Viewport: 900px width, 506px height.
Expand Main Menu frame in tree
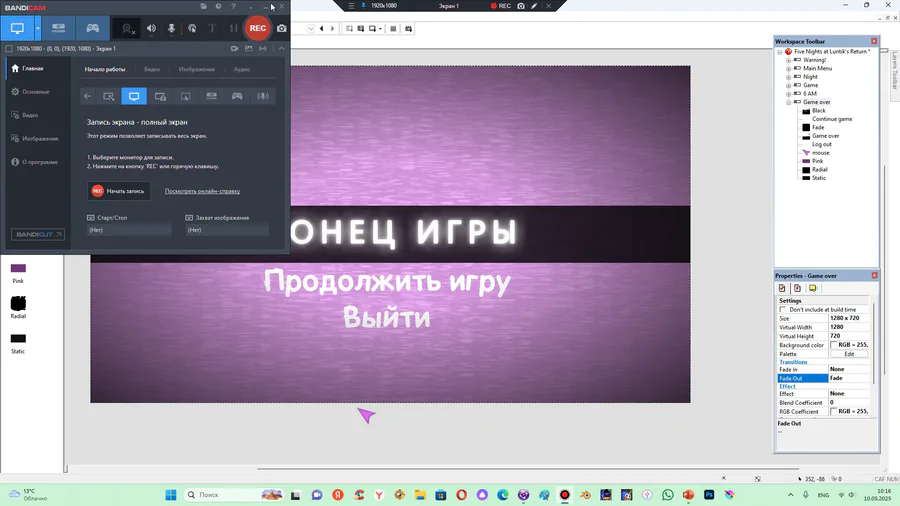789,68
